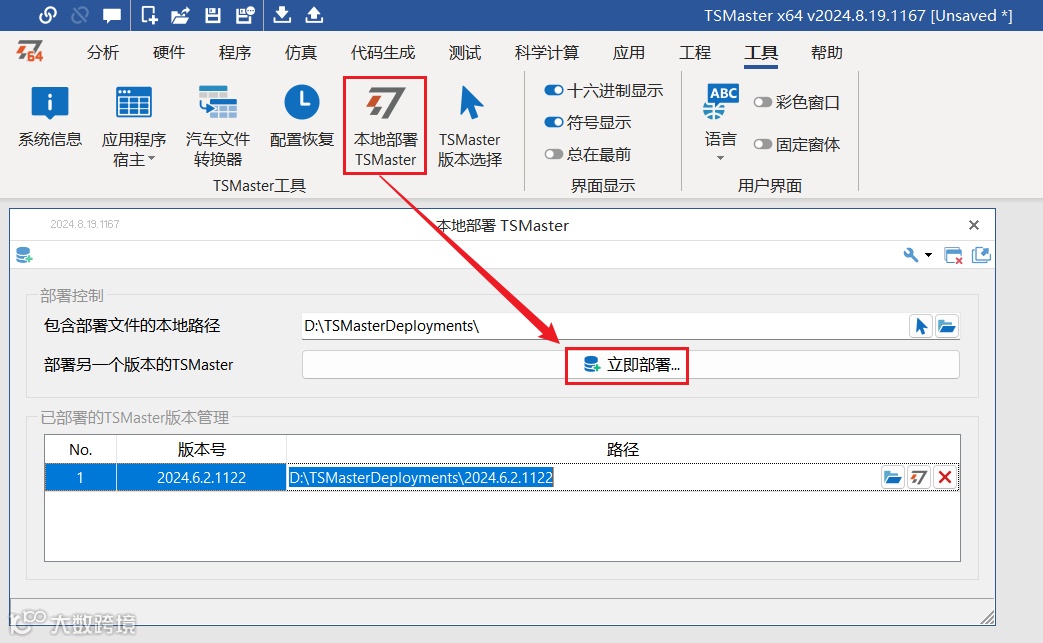Open the 科学计算 menu tab
This screenshot has height=643, width=1043.
coord(547,53)
